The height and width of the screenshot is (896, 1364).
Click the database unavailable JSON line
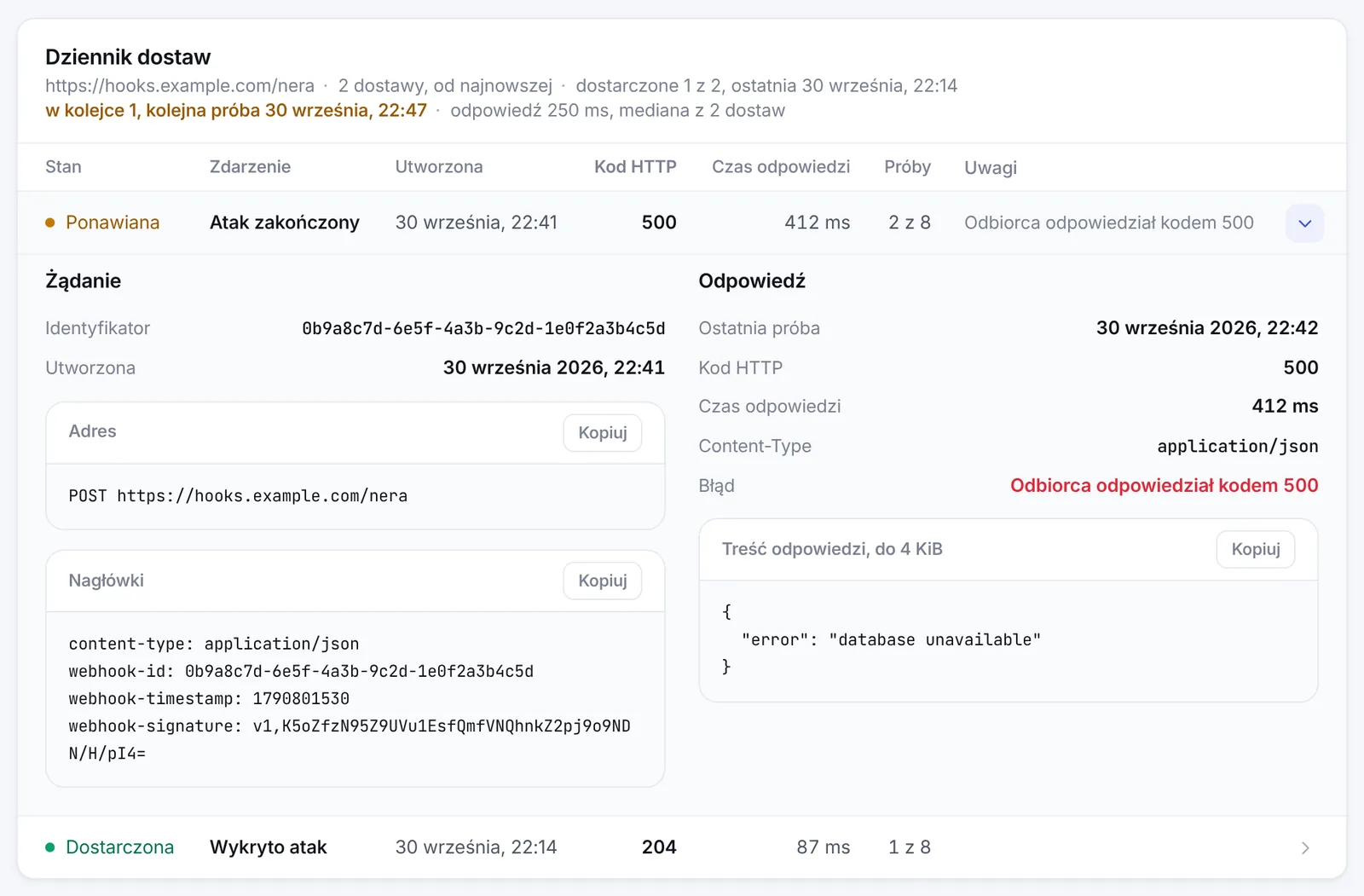(x=891, y=640)
